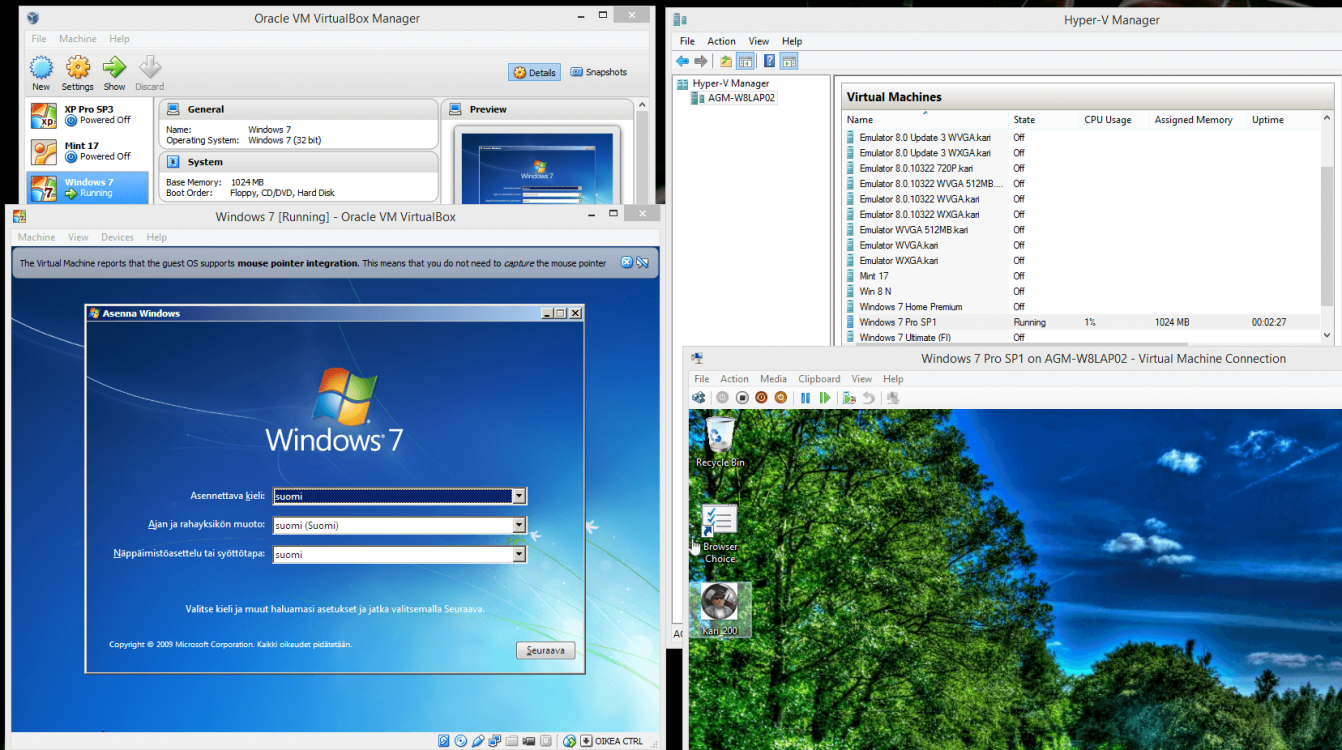Turn off VM with black stop icon

tap(742, 398)
